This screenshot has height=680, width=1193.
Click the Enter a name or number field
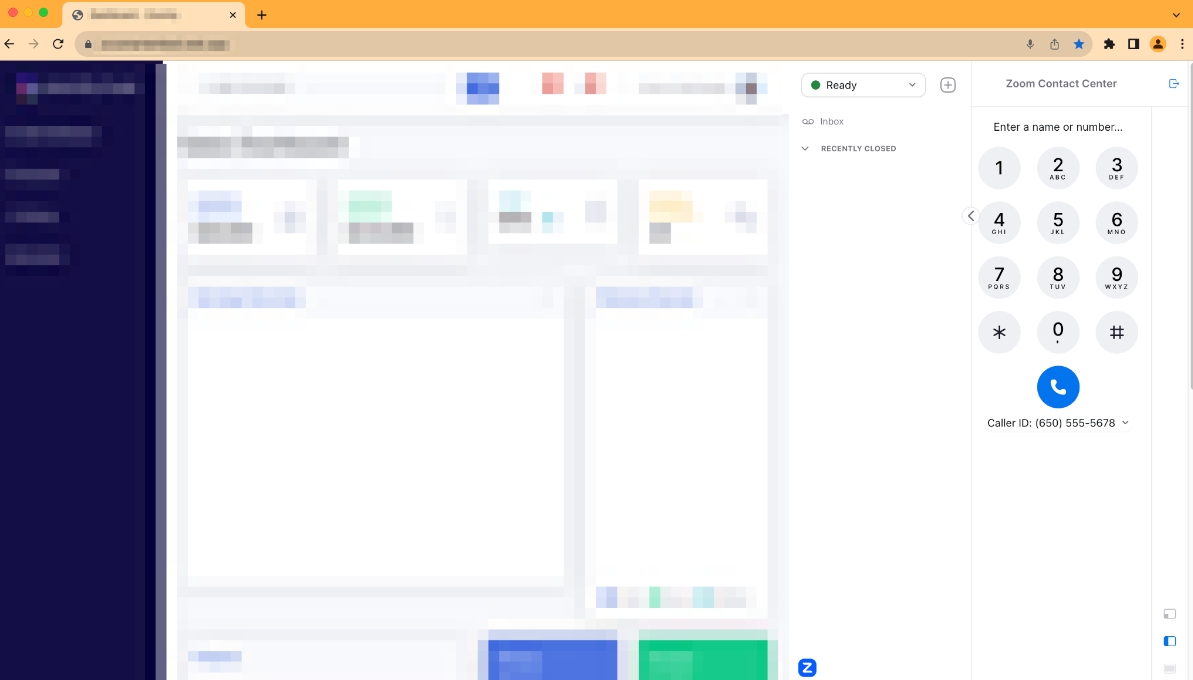point(1058,127)
